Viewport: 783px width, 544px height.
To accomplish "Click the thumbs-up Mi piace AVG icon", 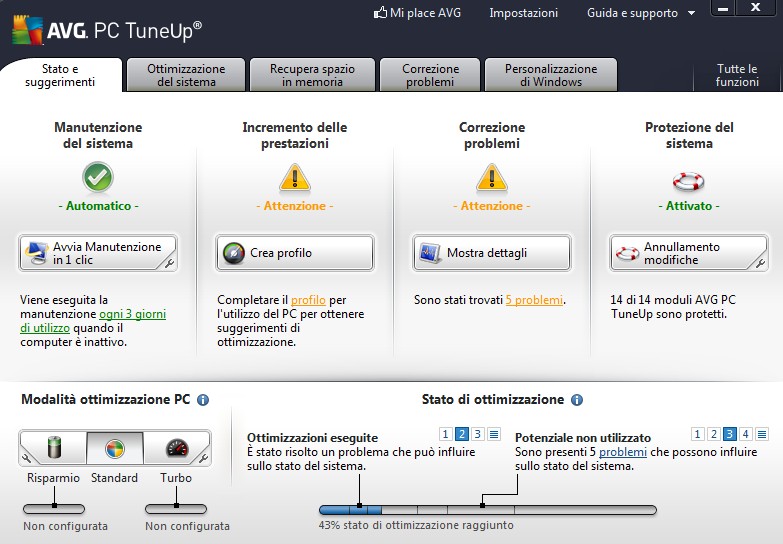I will [381, 12].
